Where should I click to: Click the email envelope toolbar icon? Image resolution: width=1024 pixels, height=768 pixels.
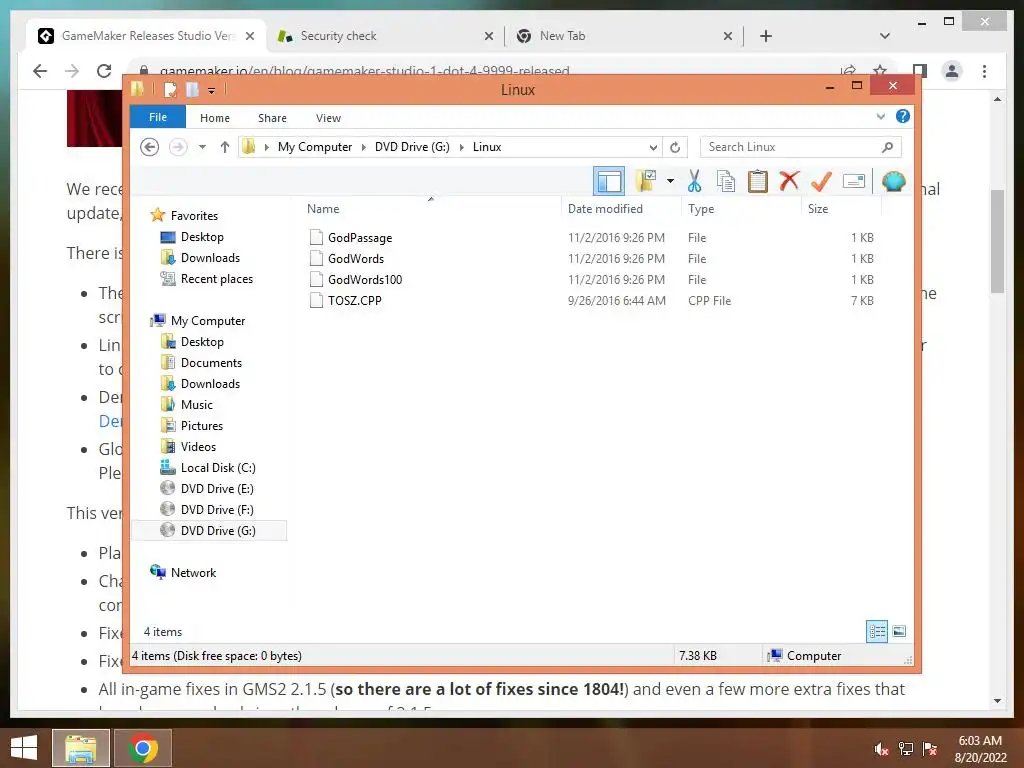(854, 181)
